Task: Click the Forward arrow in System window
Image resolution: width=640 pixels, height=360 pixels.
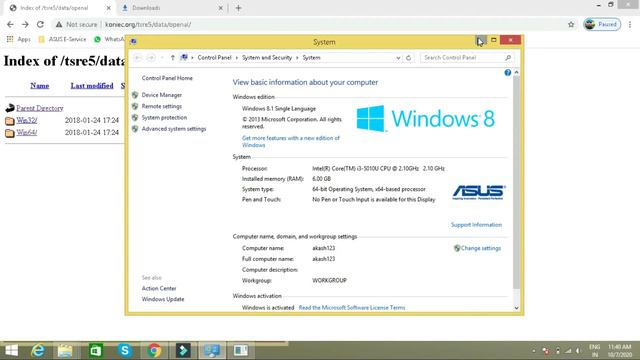Action: (x=151, y=58)
